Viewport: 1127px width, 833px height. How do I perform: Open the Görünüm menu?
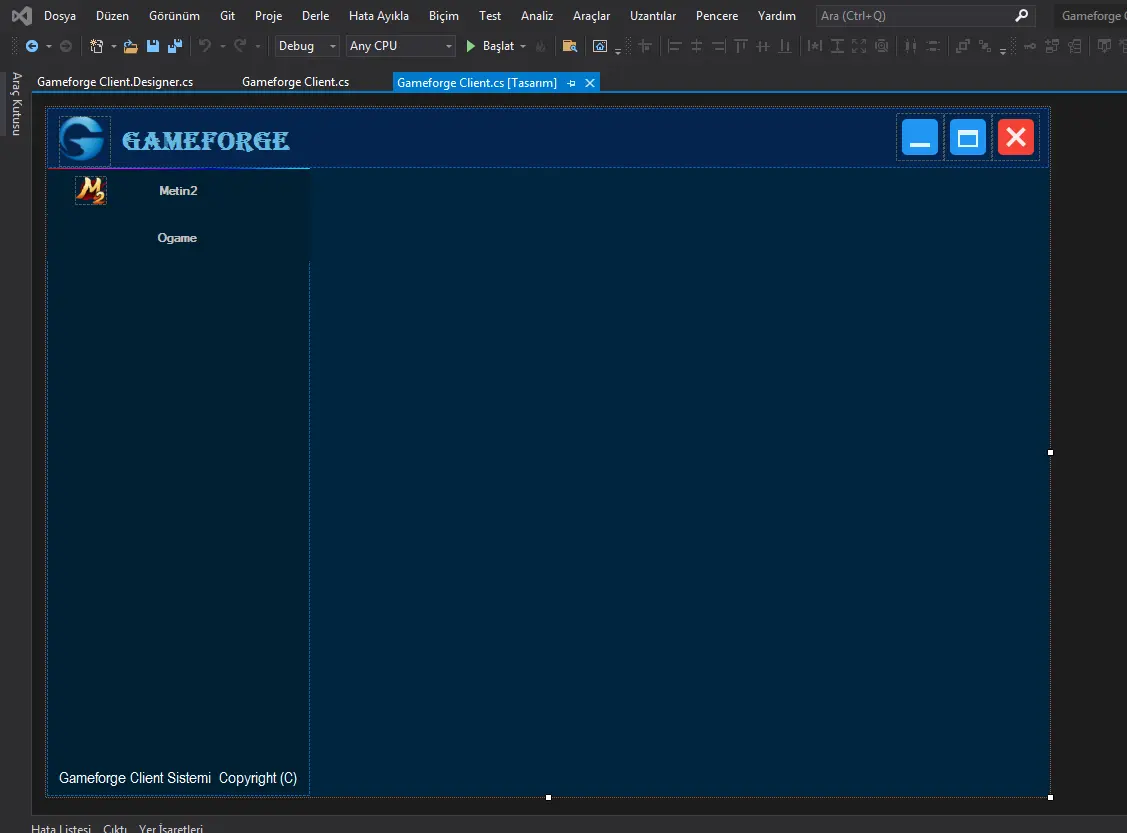tap(175, 16)
